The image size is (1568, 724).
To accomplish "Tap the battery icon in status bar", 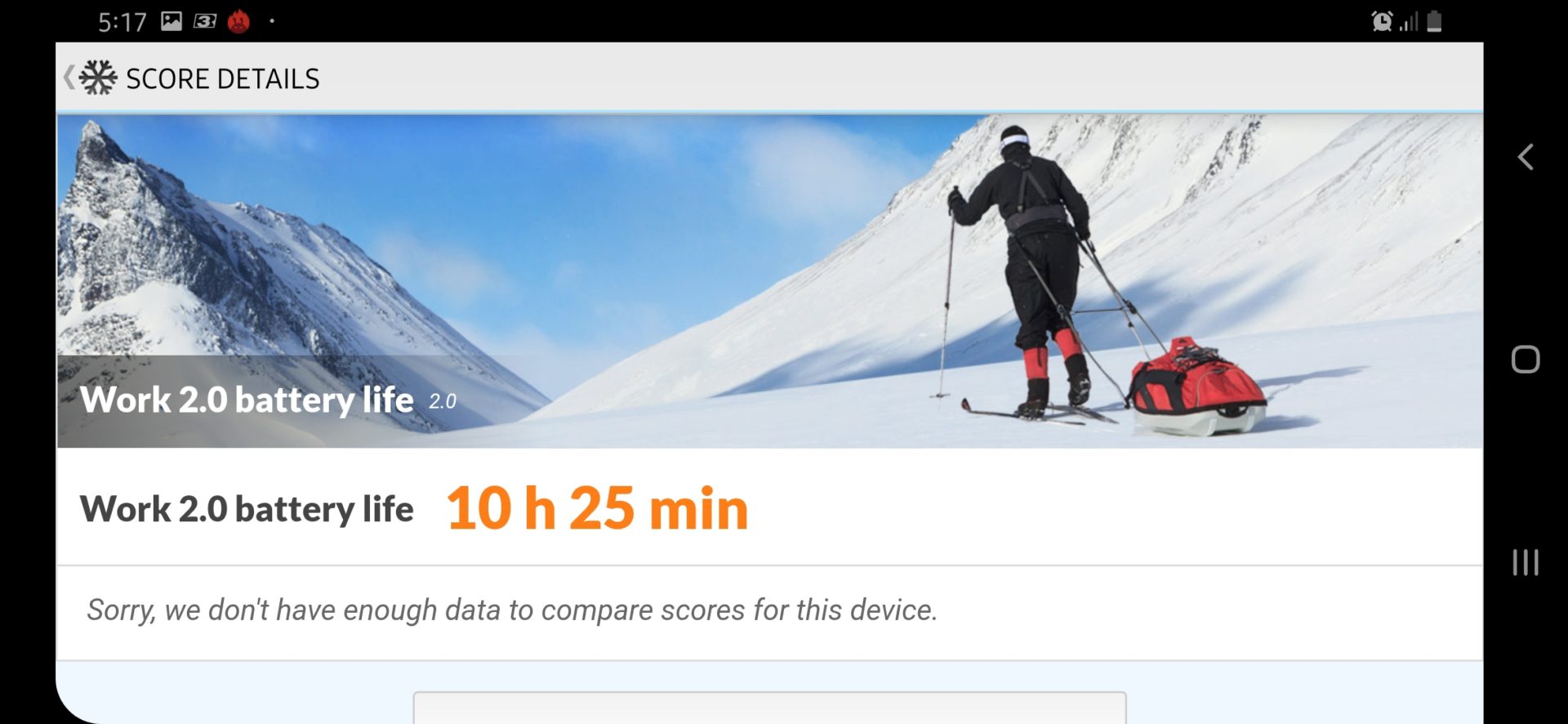I will click(1434, 21).
